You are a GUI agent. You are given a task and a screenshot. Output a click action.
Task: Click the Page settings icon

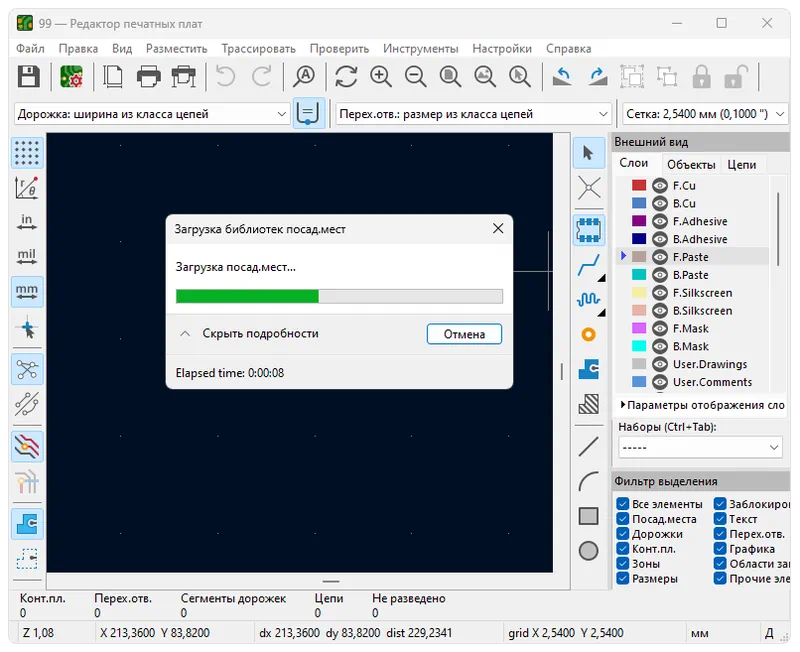point(113,77)
